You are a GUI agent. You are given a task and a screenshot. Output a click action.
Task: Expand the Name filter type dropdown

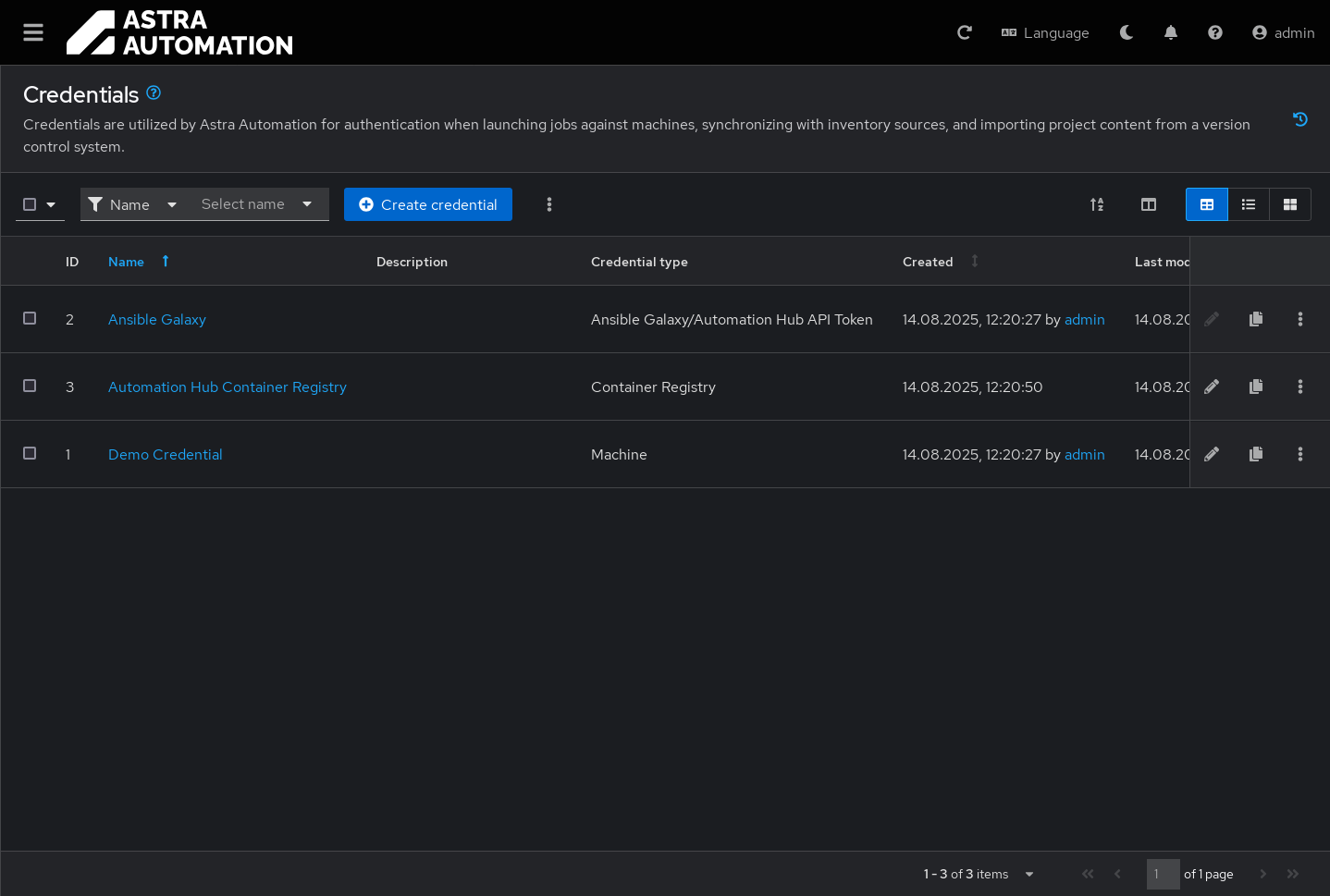(132, 204)
